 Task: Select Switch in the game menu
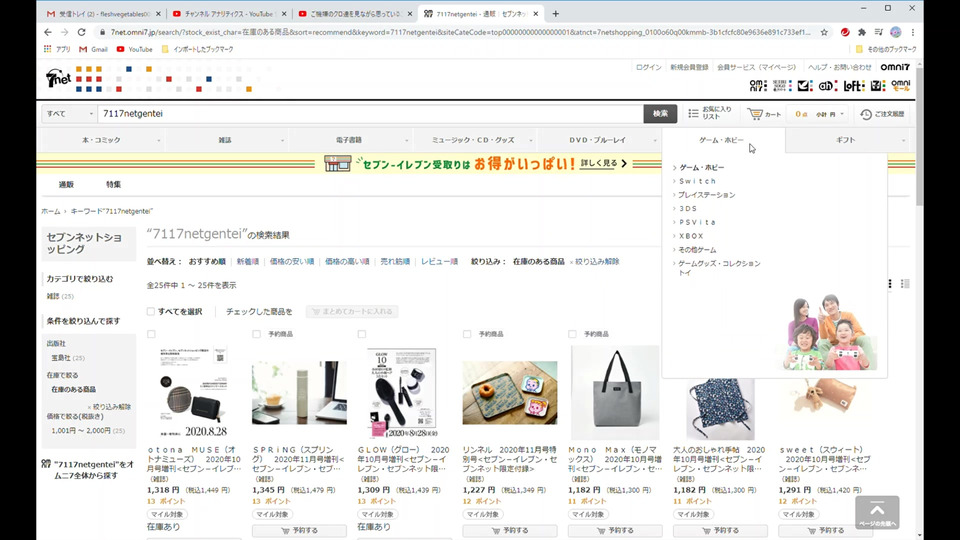[x=697, y=181]
